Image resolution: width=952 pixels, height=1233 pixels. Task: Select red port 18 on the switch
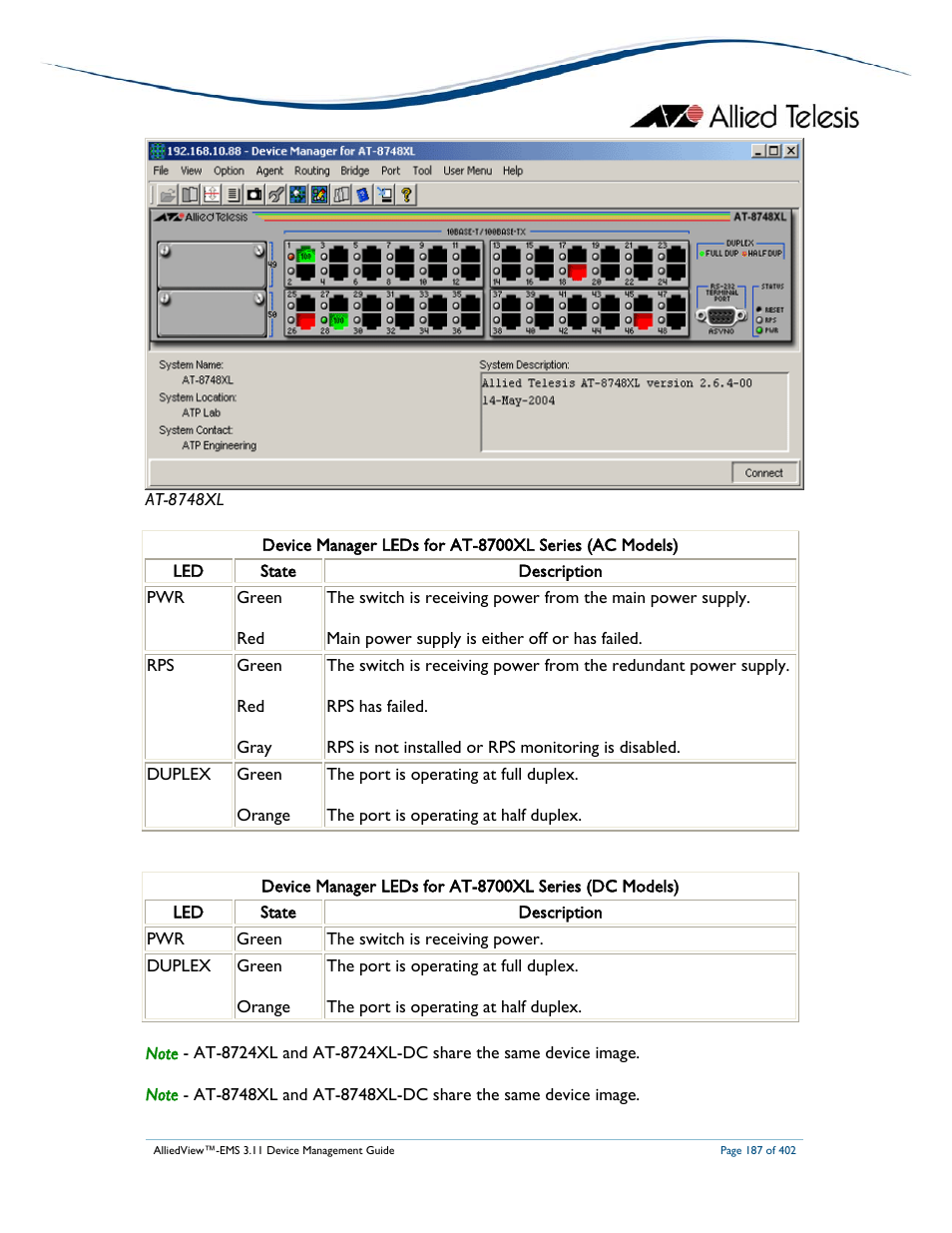(x=577, y=271)
